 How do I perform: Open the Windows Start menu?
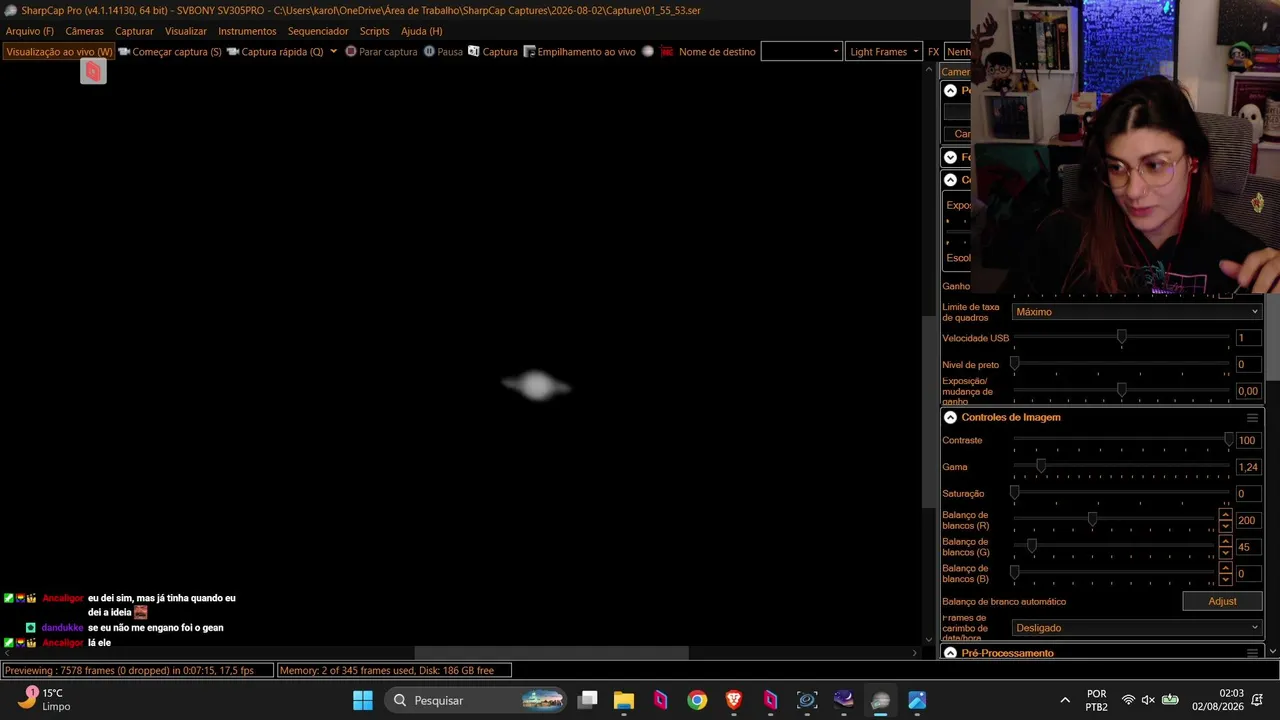click(x=363, y=700)
